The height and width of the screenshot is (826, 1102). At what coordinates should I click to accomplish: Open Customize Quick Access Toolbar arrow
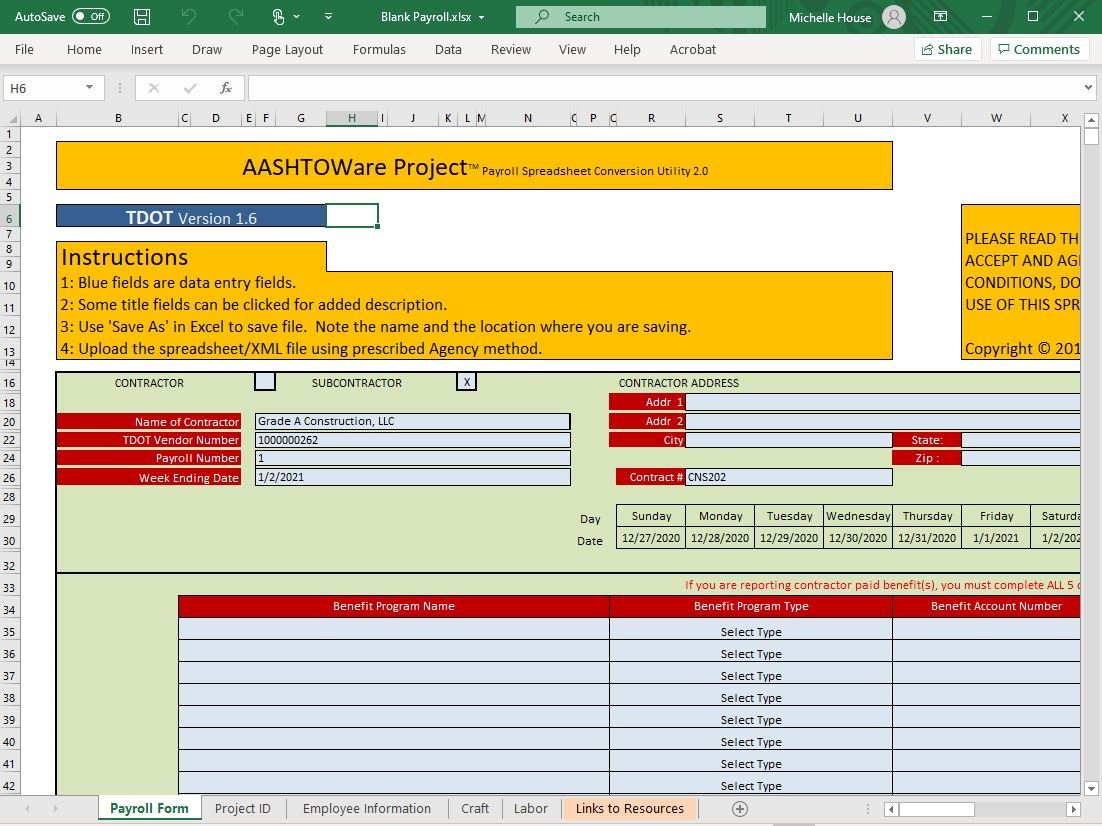click(328, 17)
